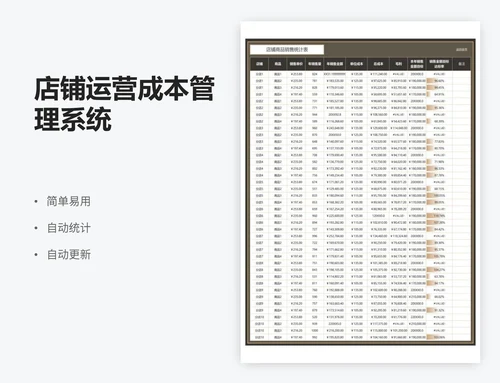Click the 店铺运营成本管理系统 heading text
This screenshot has width=500, height=383.
click(124, 103)
